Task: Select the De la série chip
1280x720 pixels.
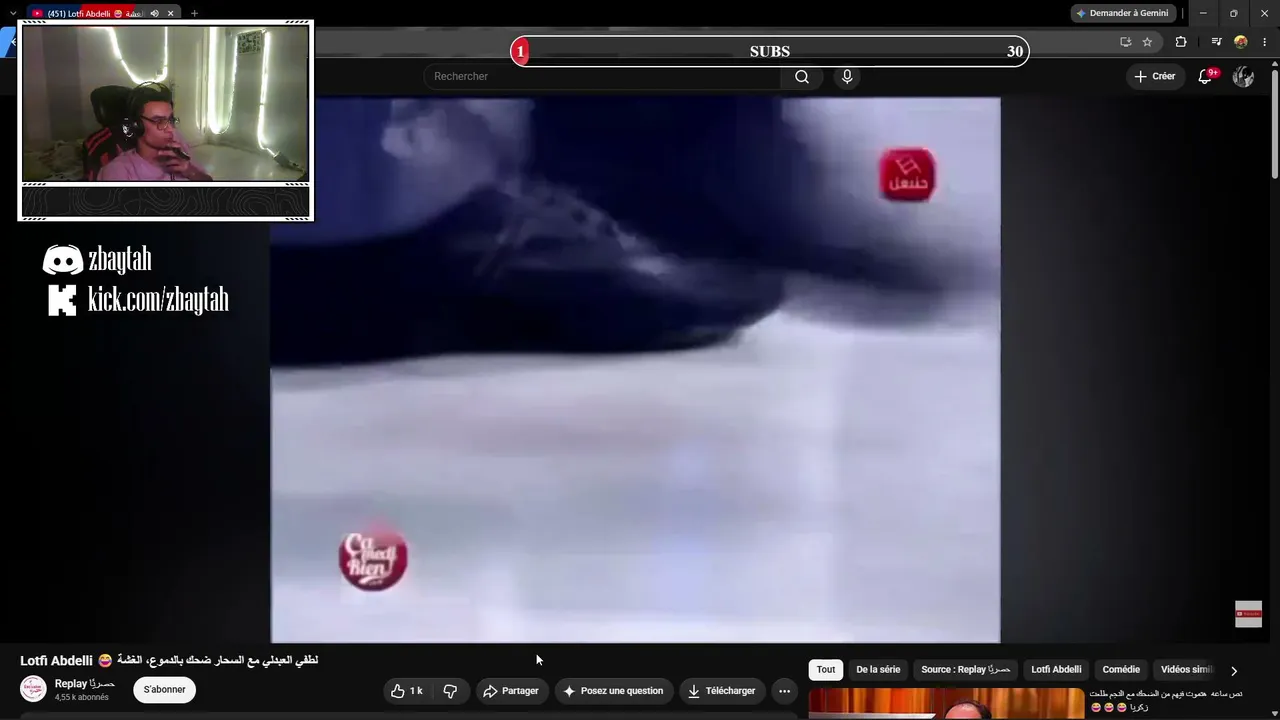Action: coord(878,670)
